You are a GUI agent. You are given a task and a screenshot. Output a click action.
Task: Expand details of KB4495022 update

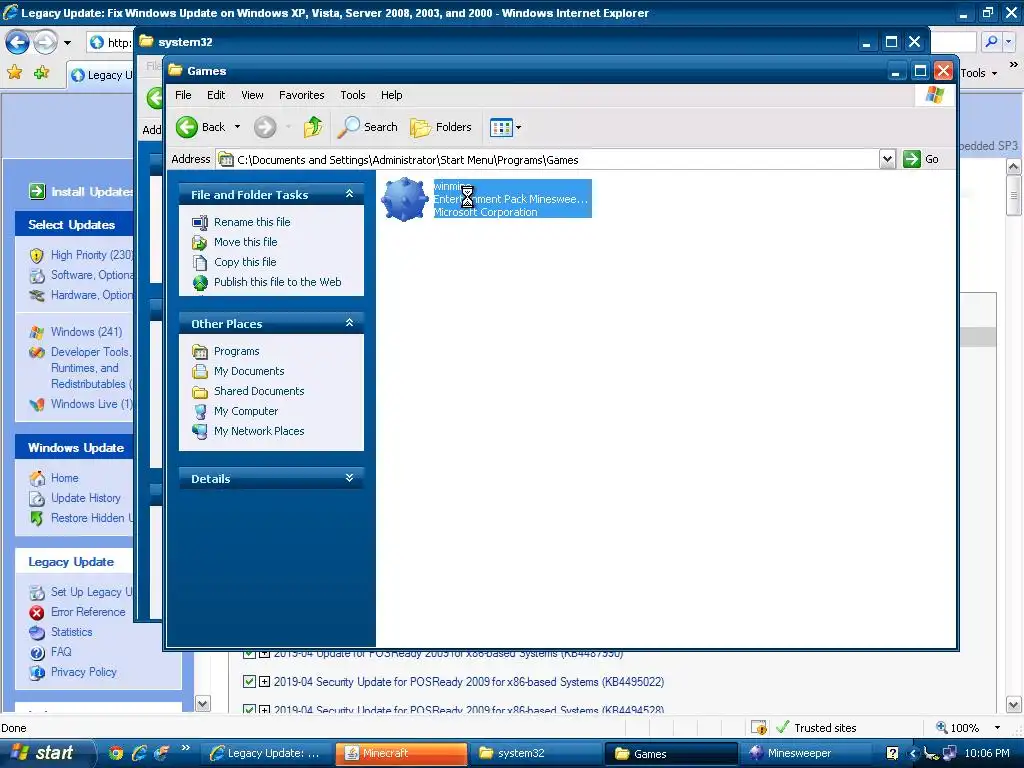pos(264,682)
